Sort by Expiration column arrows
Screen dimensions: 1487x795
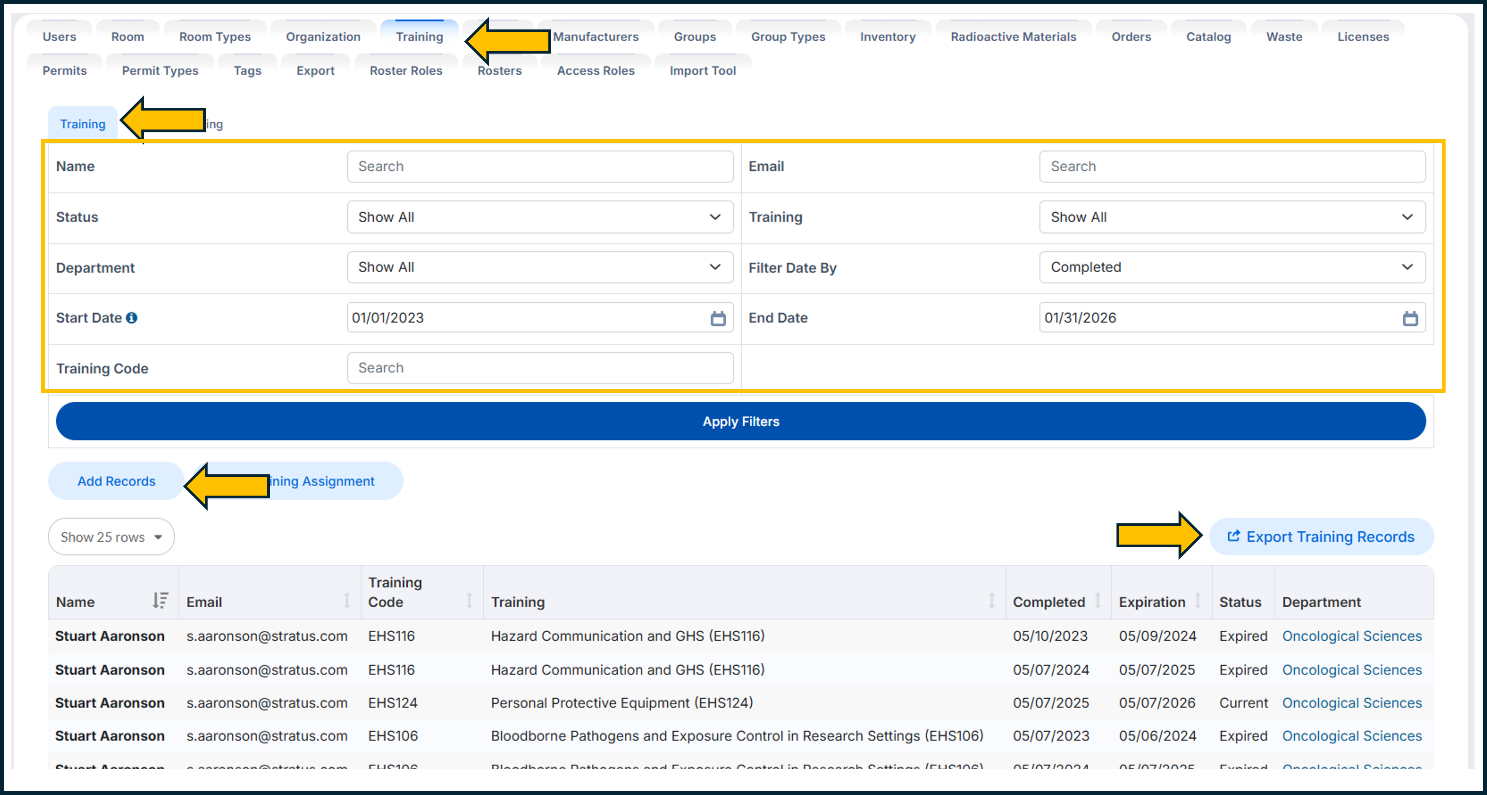click(x=1197, y=601)
